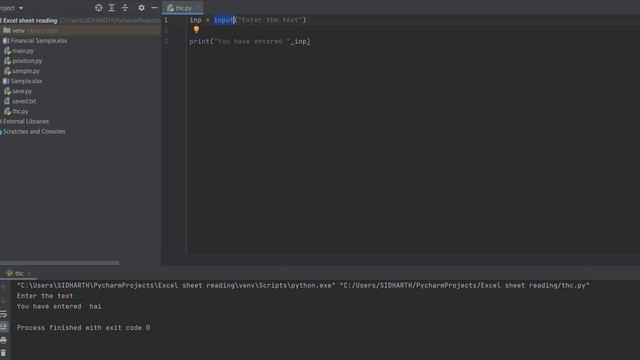Select sample.py in project tree
The height and width of the screenshot is (360, 640).
click(x=26, y=71)
